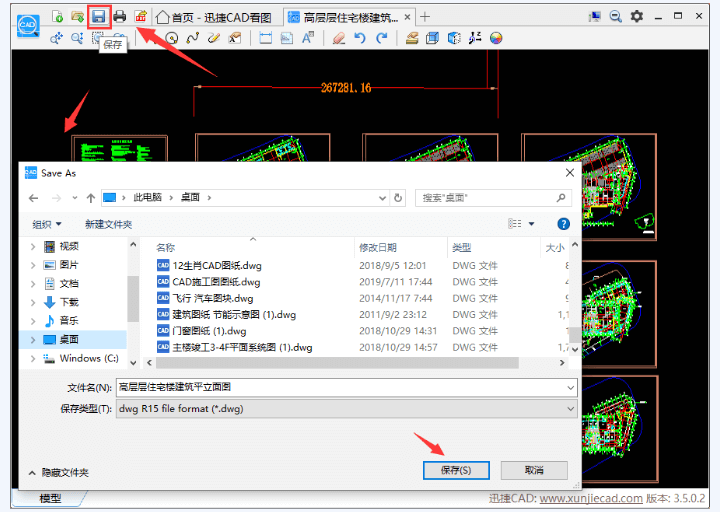The height and width of the screenshot is (512, 720).
Task: Open the recent locations dropdown arrow
Action: tap(75, 198)
